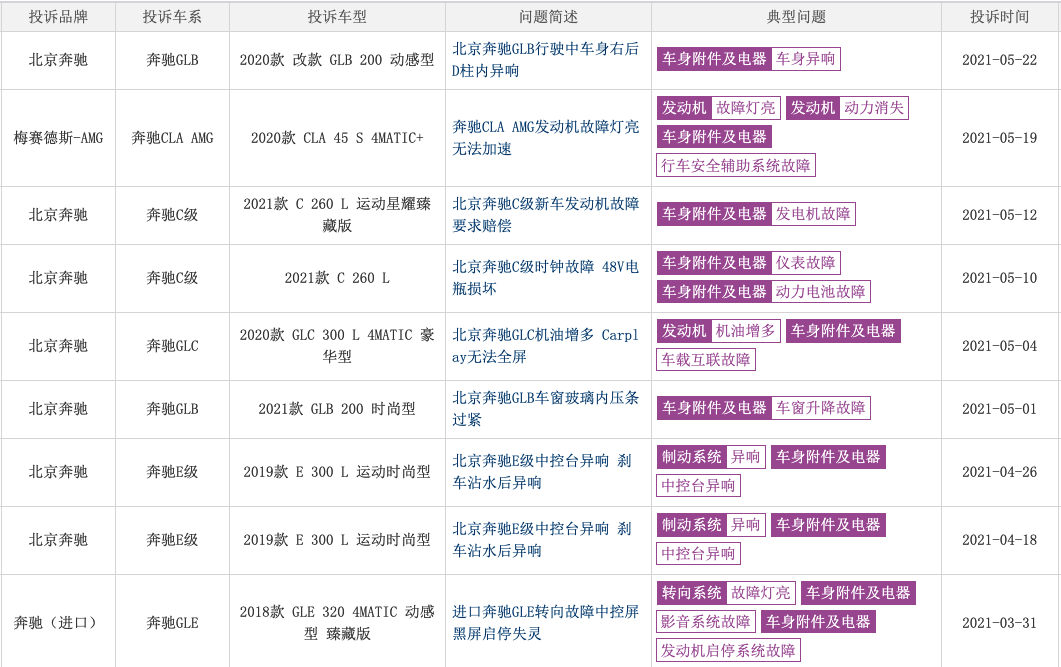Screen dimensions: 1061x667
Task: Click the 仪表故障 tag
Action: [x=805, y=262]
